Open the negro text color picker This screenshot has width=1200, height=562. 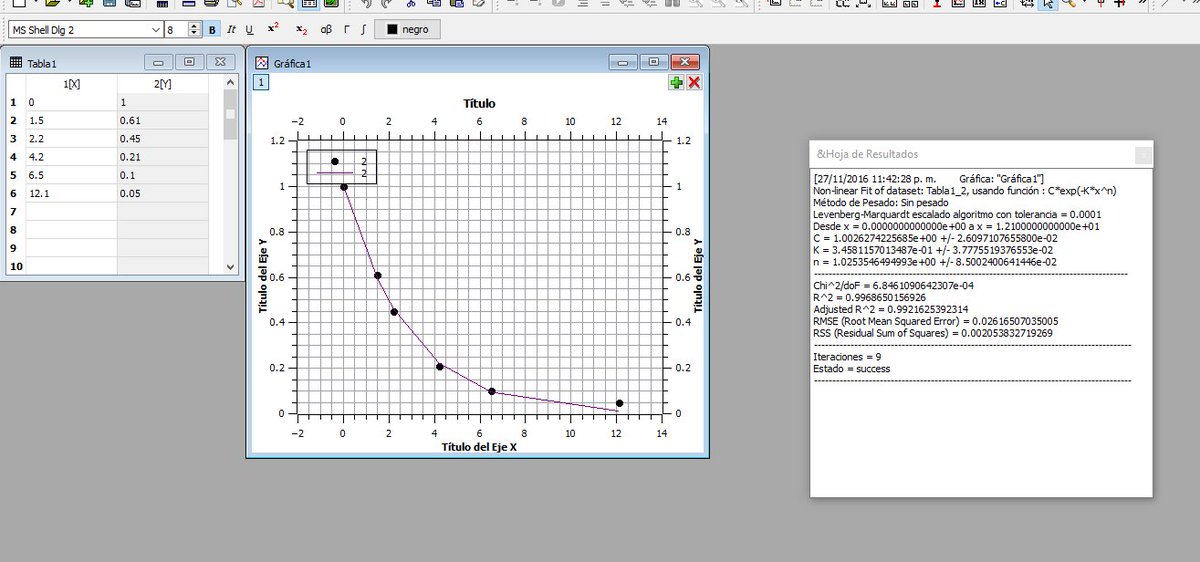coord(408,30)
